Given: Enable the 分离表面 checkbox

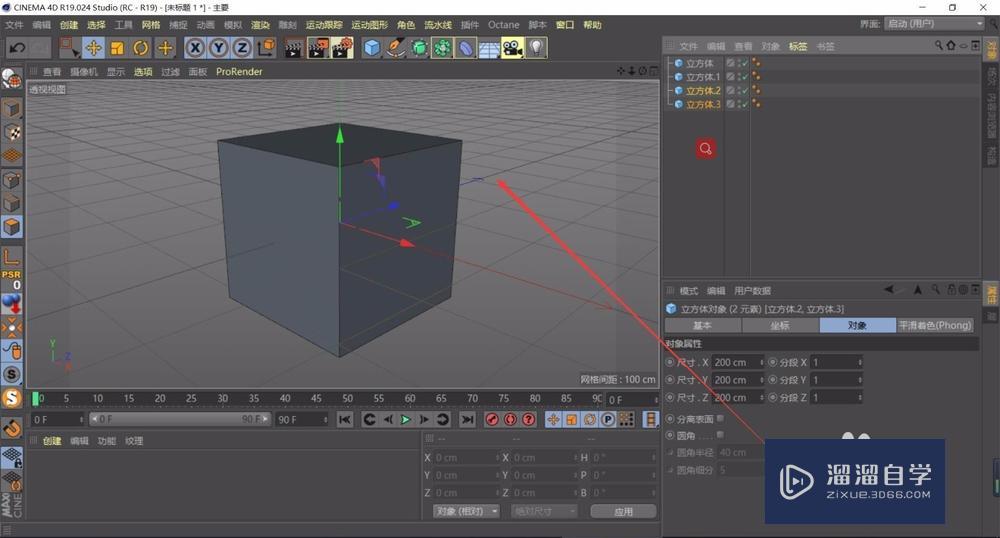Looking at the screenshot, I should pyautogui.click(x=720, y=418).
